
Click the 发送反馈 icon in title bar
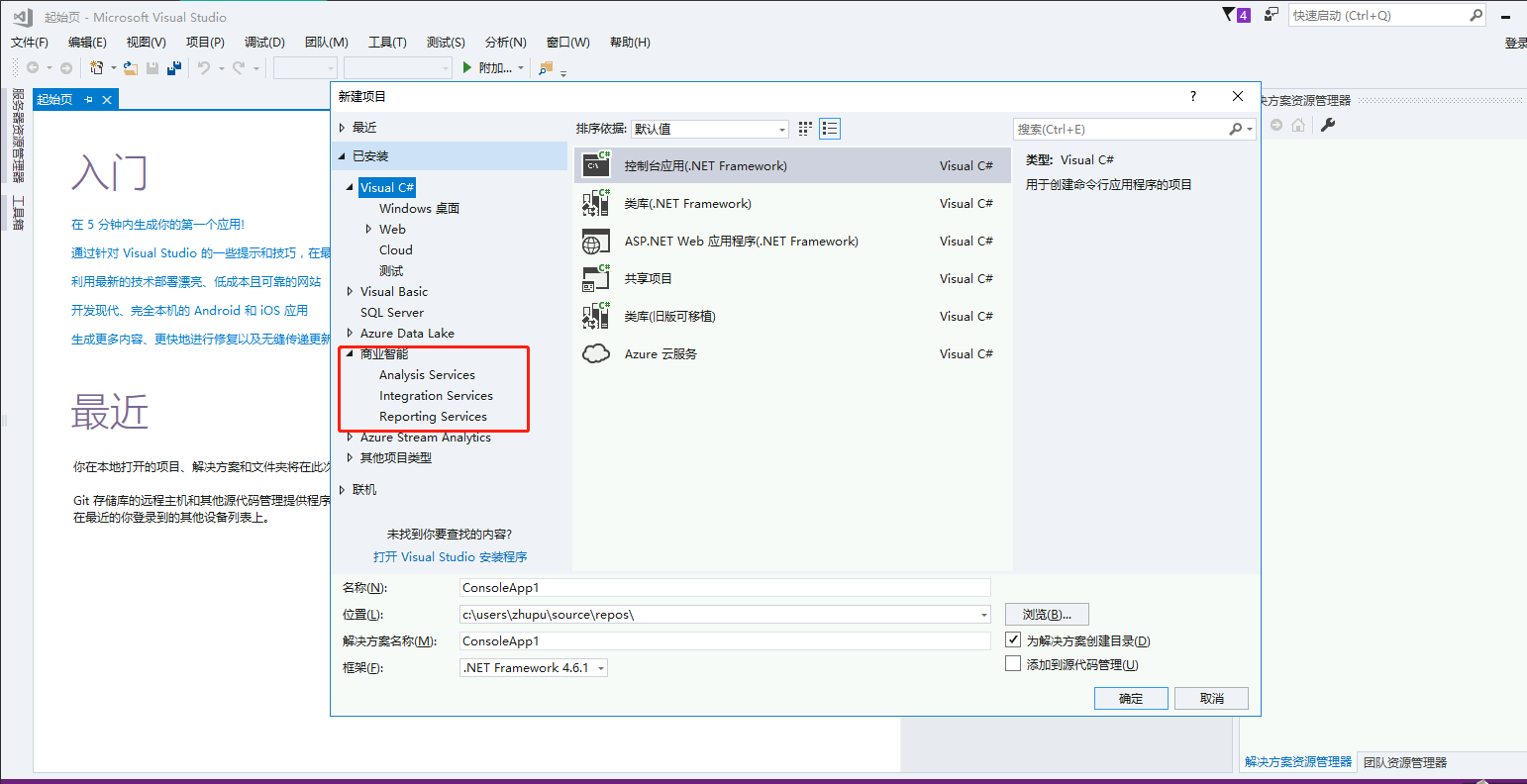pyautogui.click(x=1271, y=14)
